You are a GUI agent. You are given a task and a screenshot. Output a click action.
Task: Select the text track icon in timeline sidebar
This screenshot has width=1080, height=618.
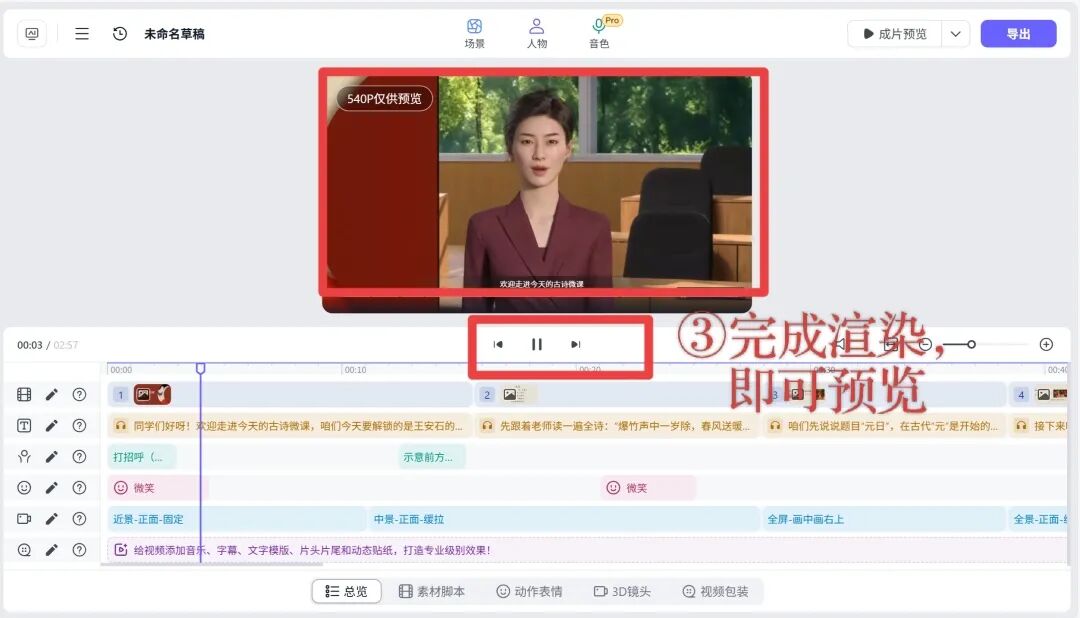point(22,425)
